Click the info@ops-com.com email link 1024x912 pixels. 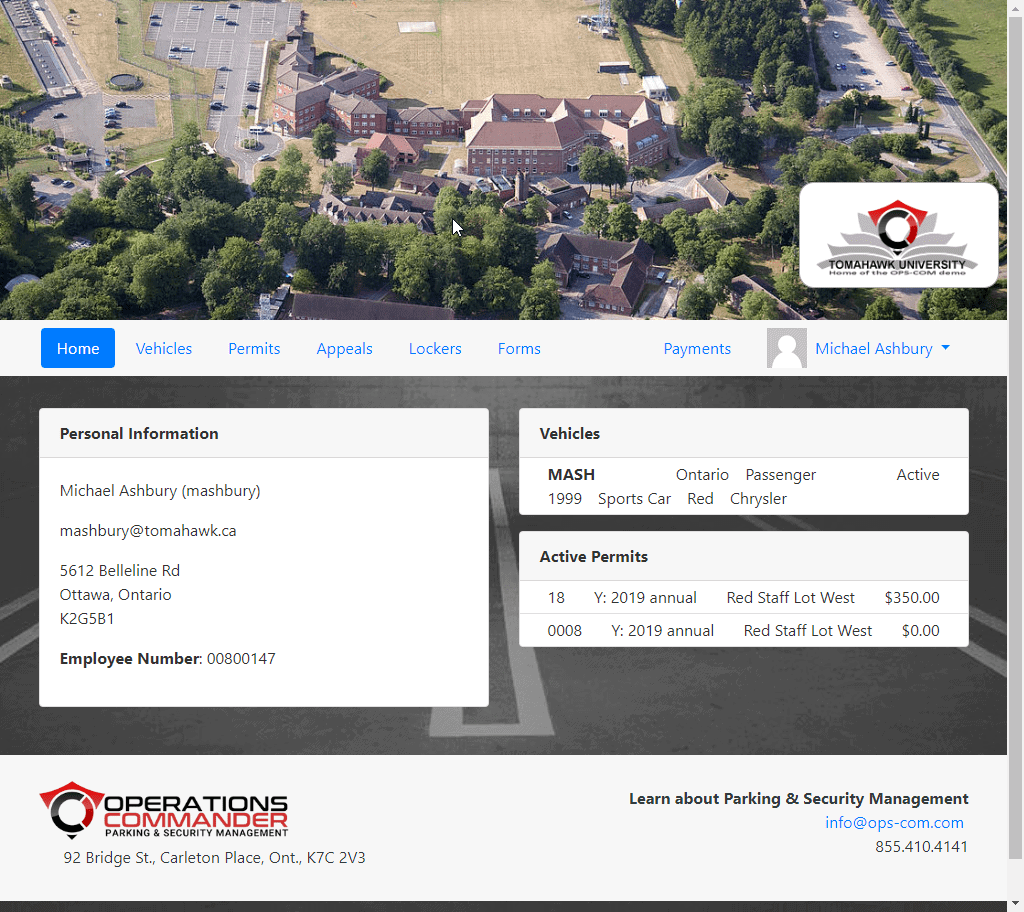click(894, 822)
